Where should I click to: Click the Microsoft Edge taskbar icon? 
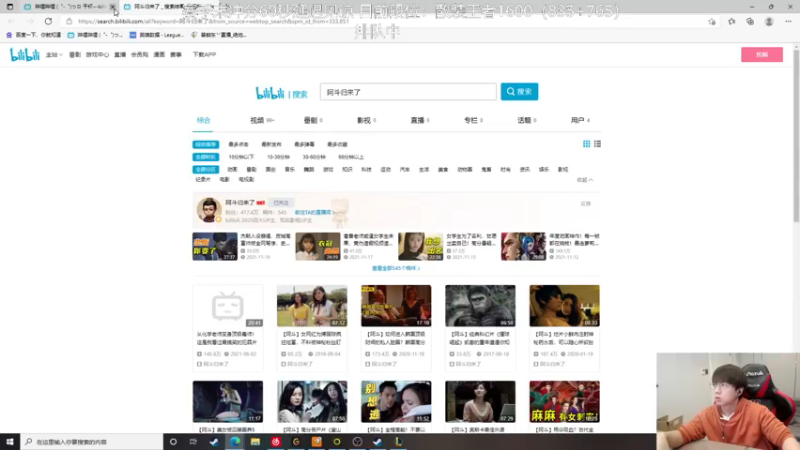234,441
